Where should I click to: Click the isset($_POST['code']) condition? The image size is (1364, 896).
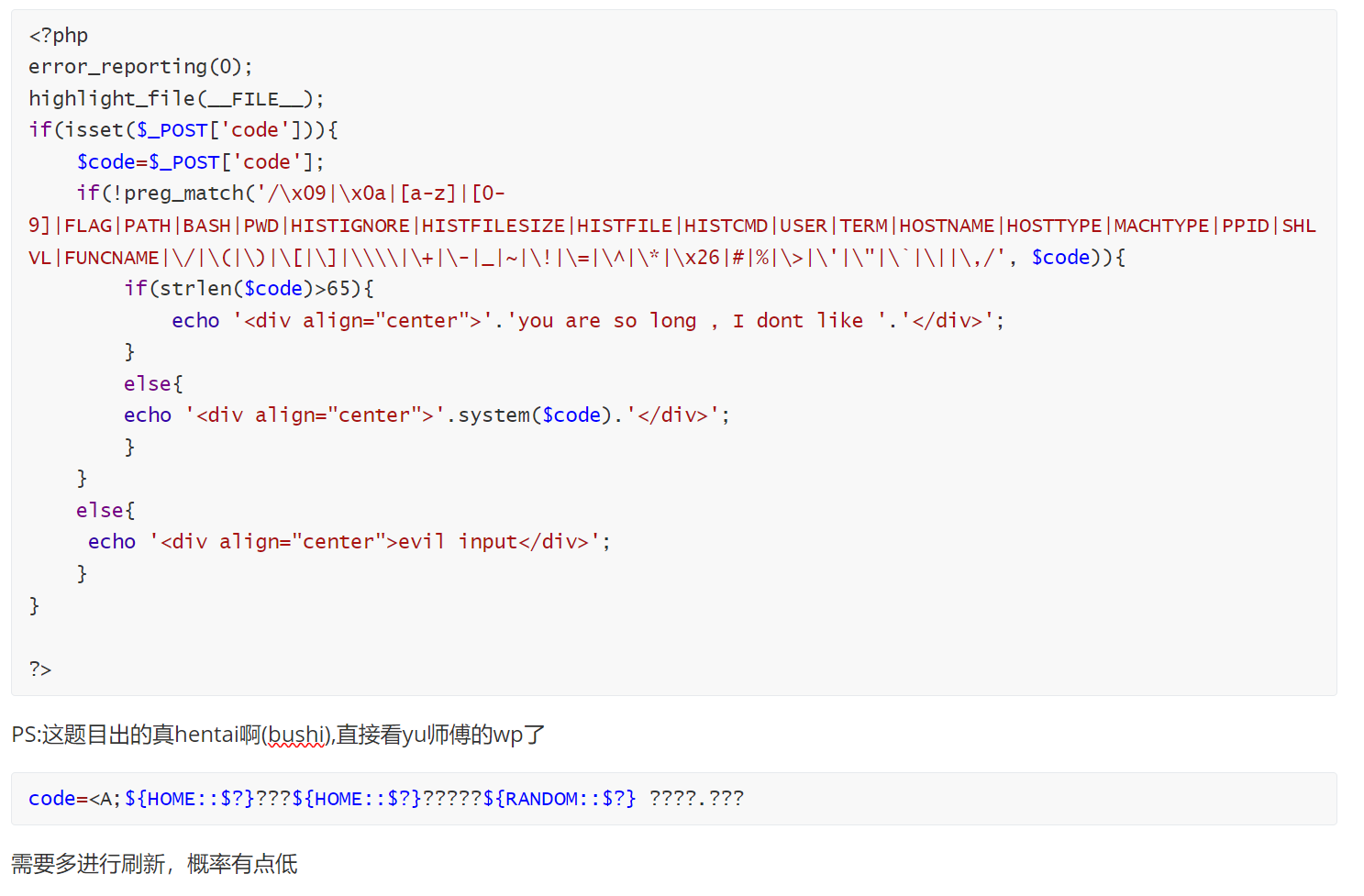tap(183, 130)
